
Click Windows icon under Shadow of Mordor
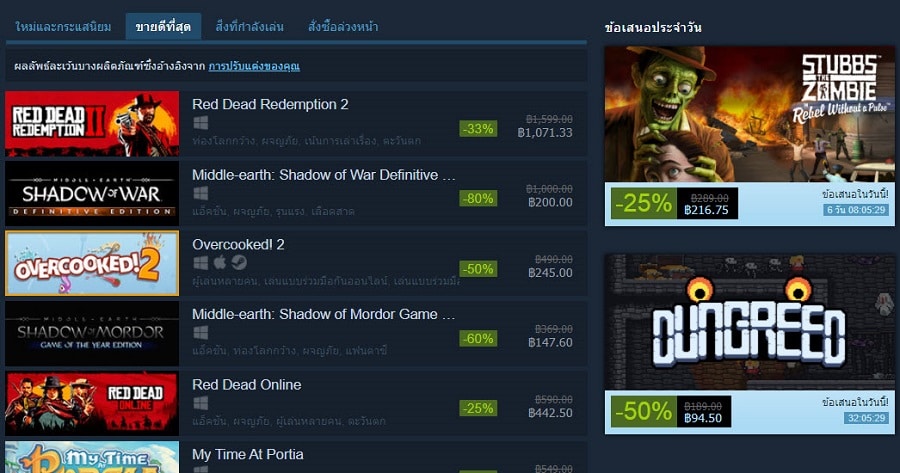point(200,333)
